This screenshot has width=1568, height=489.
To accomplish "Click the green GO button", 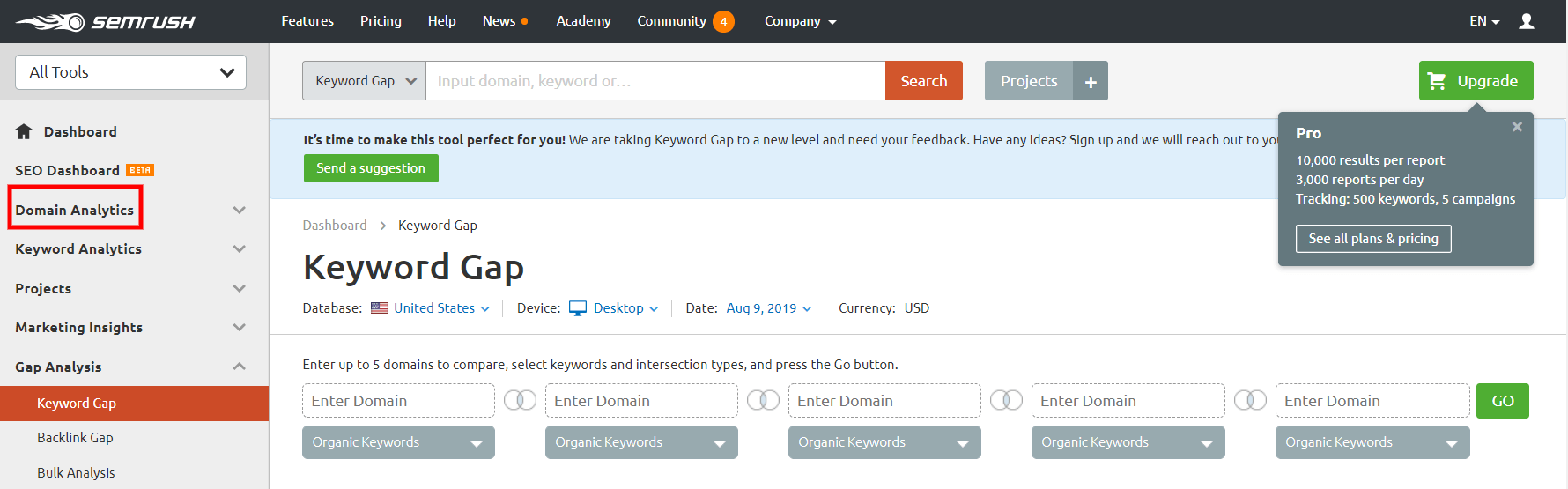I will tap(1503, 401).
